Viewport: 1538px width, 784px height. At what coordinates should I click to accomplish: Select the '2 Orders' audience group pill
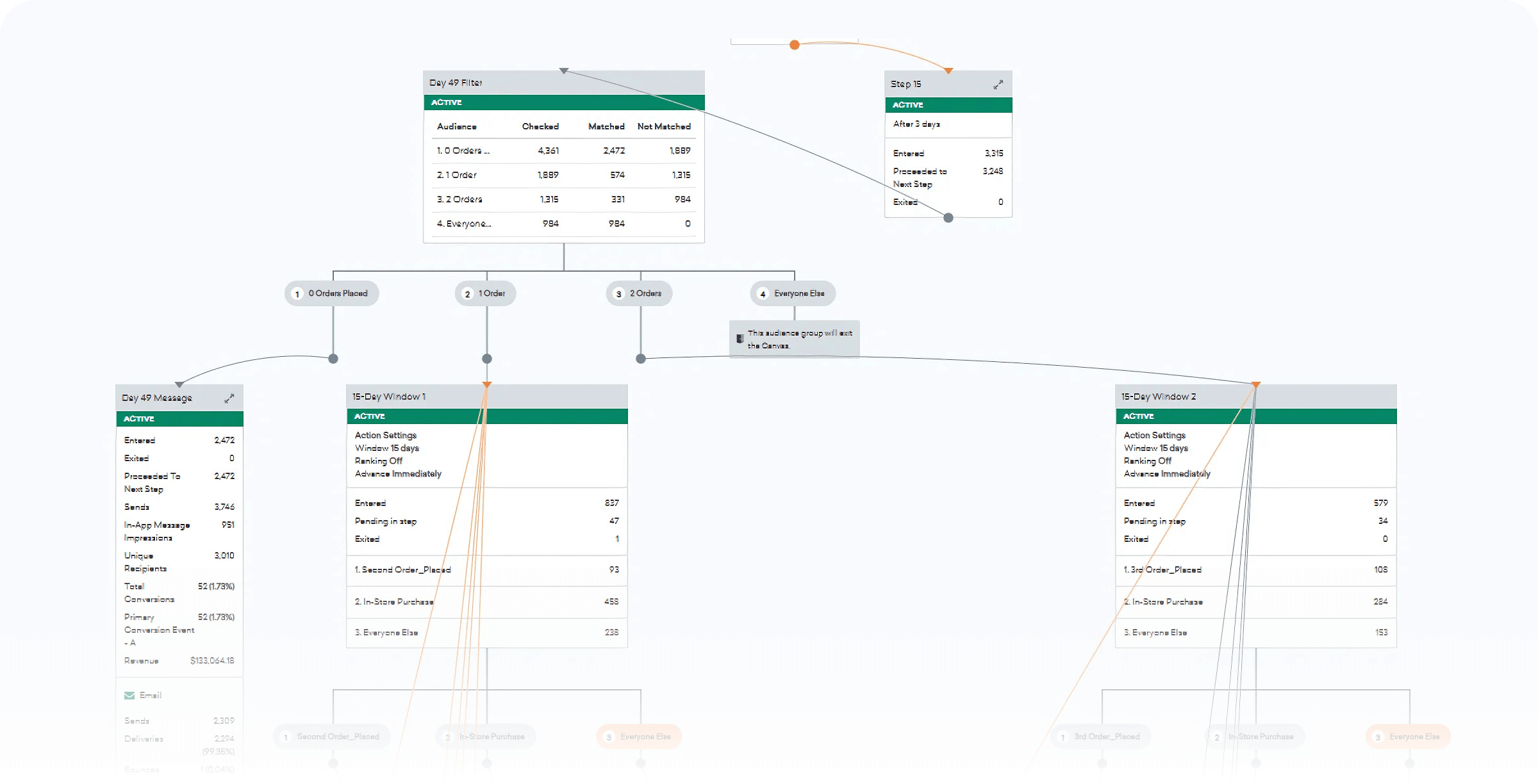pos(639,293)
